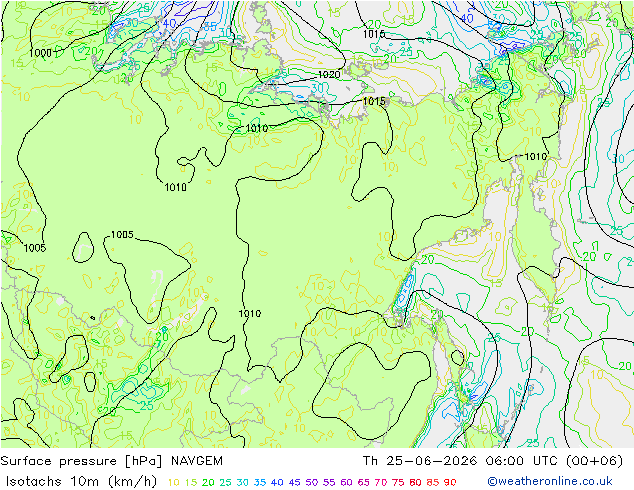Screen dimensions: 634x490
Task: Click the 'Isotachs 10m (km/h)' legend label
Action: click(81, 482)
